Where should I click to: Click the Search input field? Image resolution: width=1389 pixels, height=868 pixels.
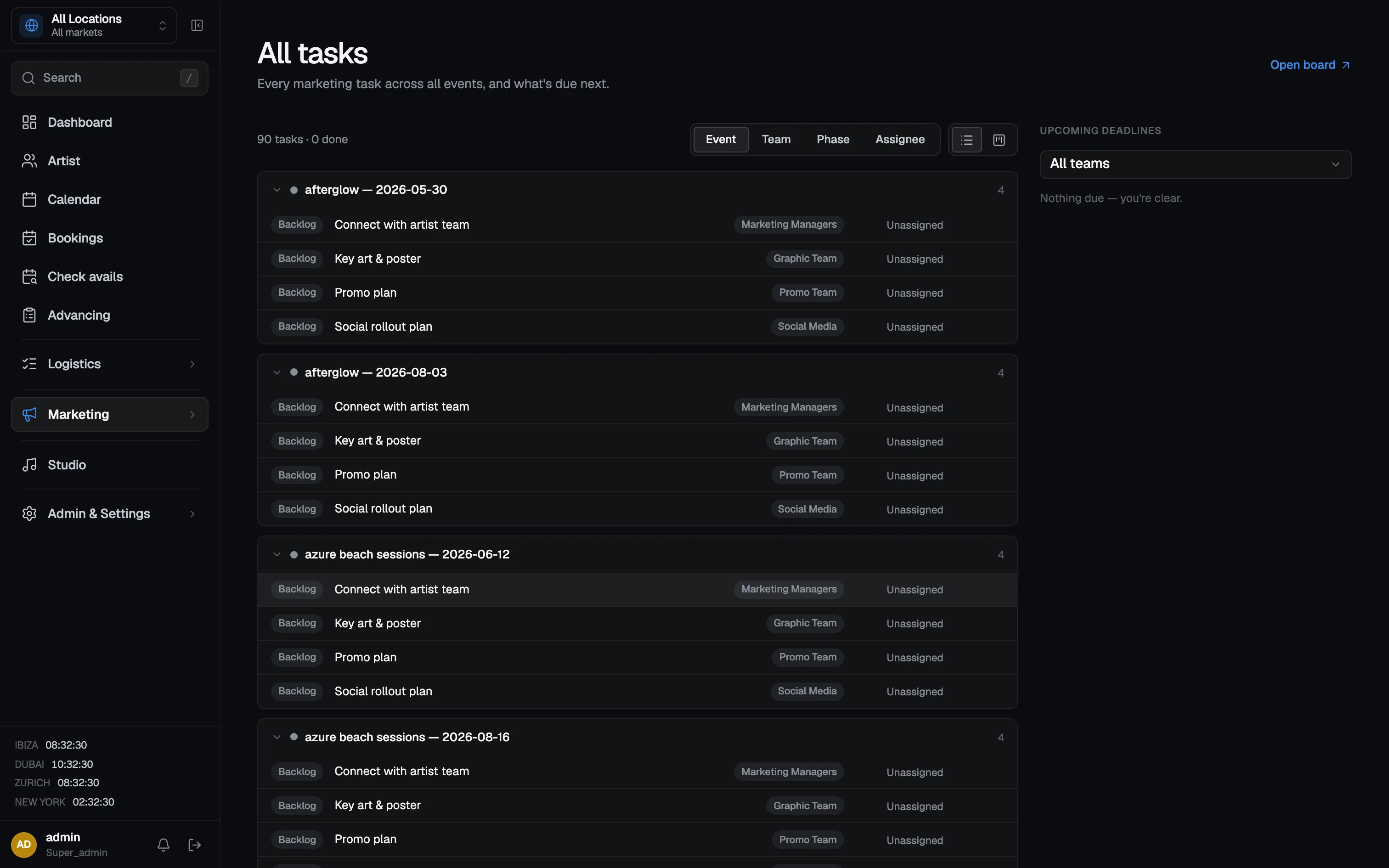click(x=110, y=78)
